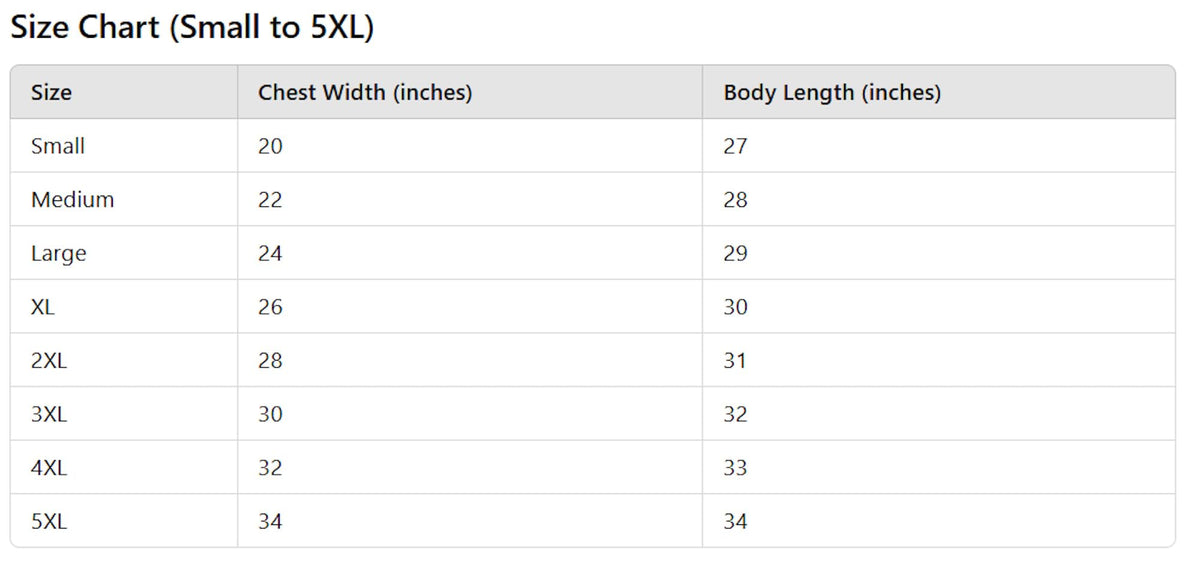Click body length value 31 for 2XL
The image size is (1200, 561).
pyautogui.click(x=735, y=361)
